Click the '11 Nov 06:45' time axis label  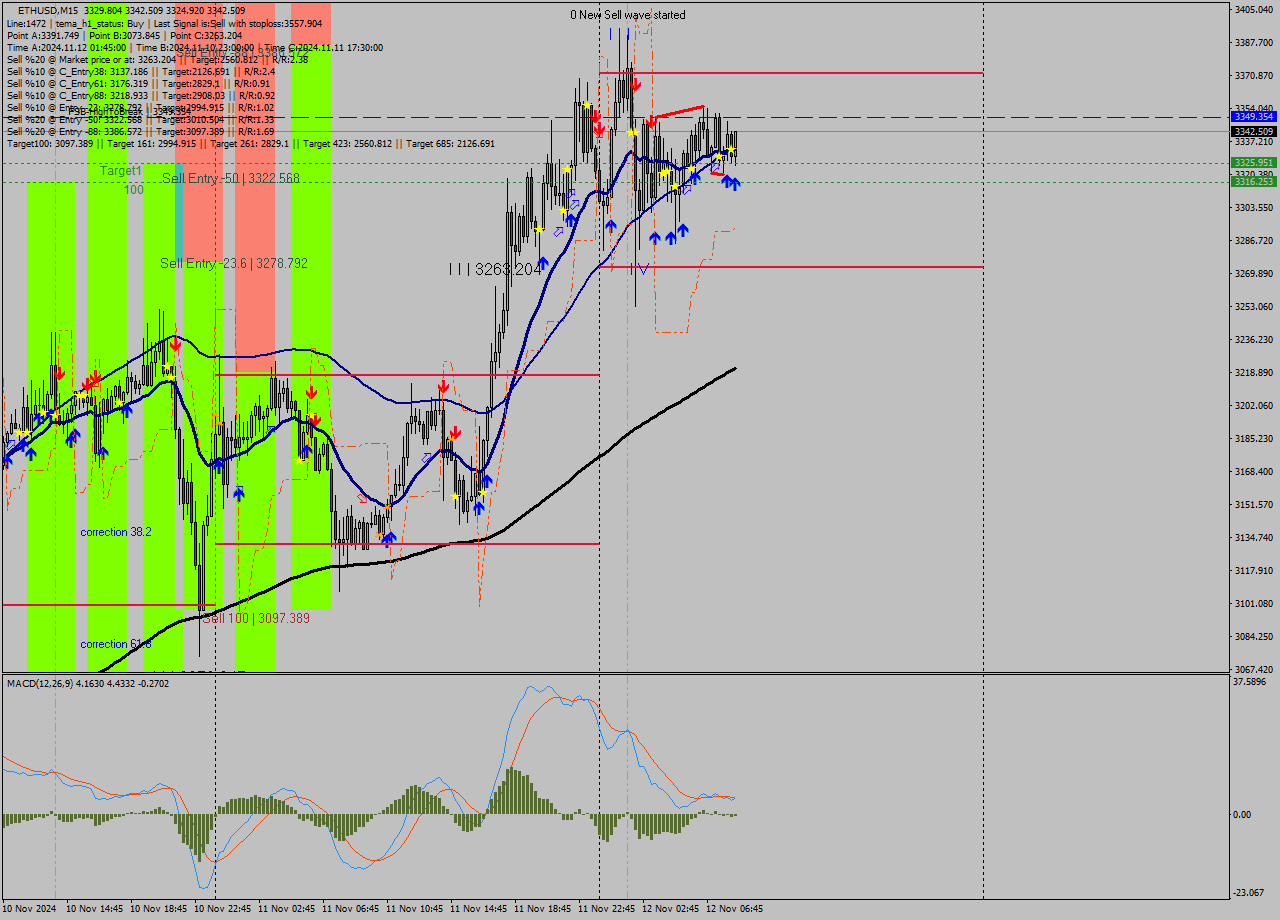[x=350, y=909]
